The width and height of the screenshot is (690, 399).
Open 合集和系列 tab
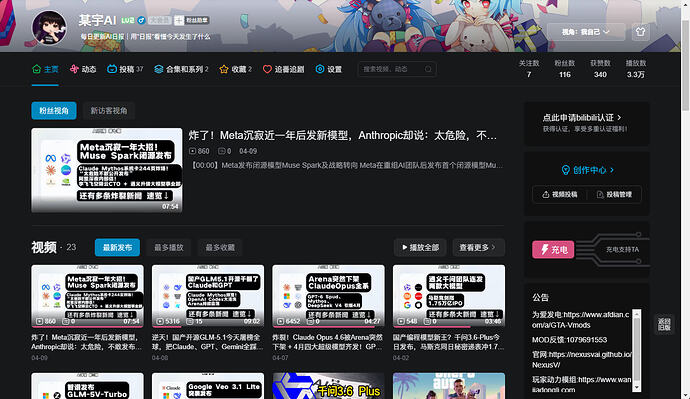point(181,69)
